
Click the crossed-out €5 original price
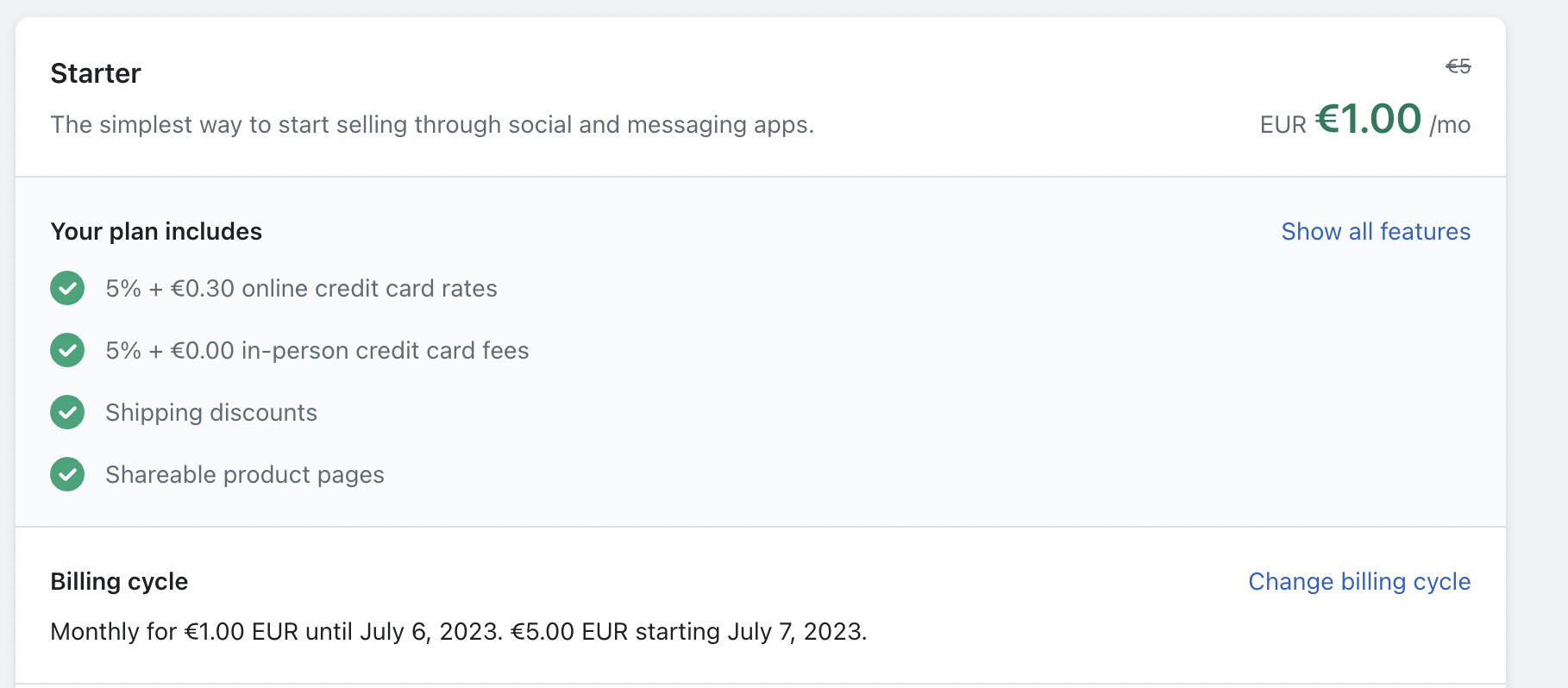click(1458, 66)
